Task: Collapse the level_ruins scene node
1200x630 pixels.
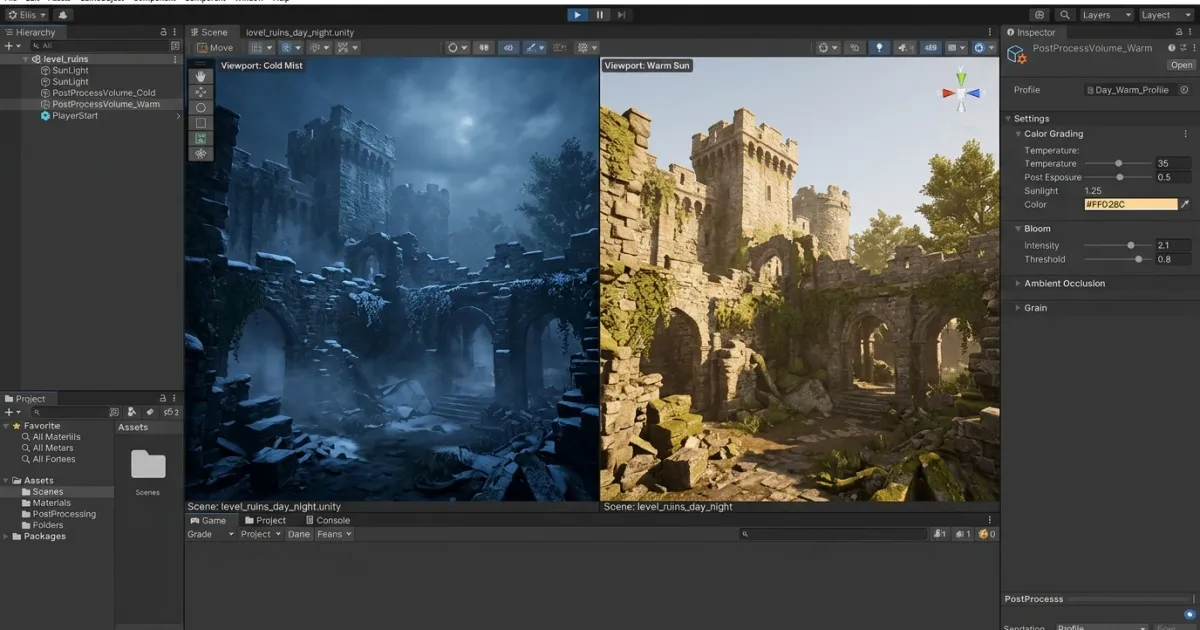Action: click(x=26, y=59)
